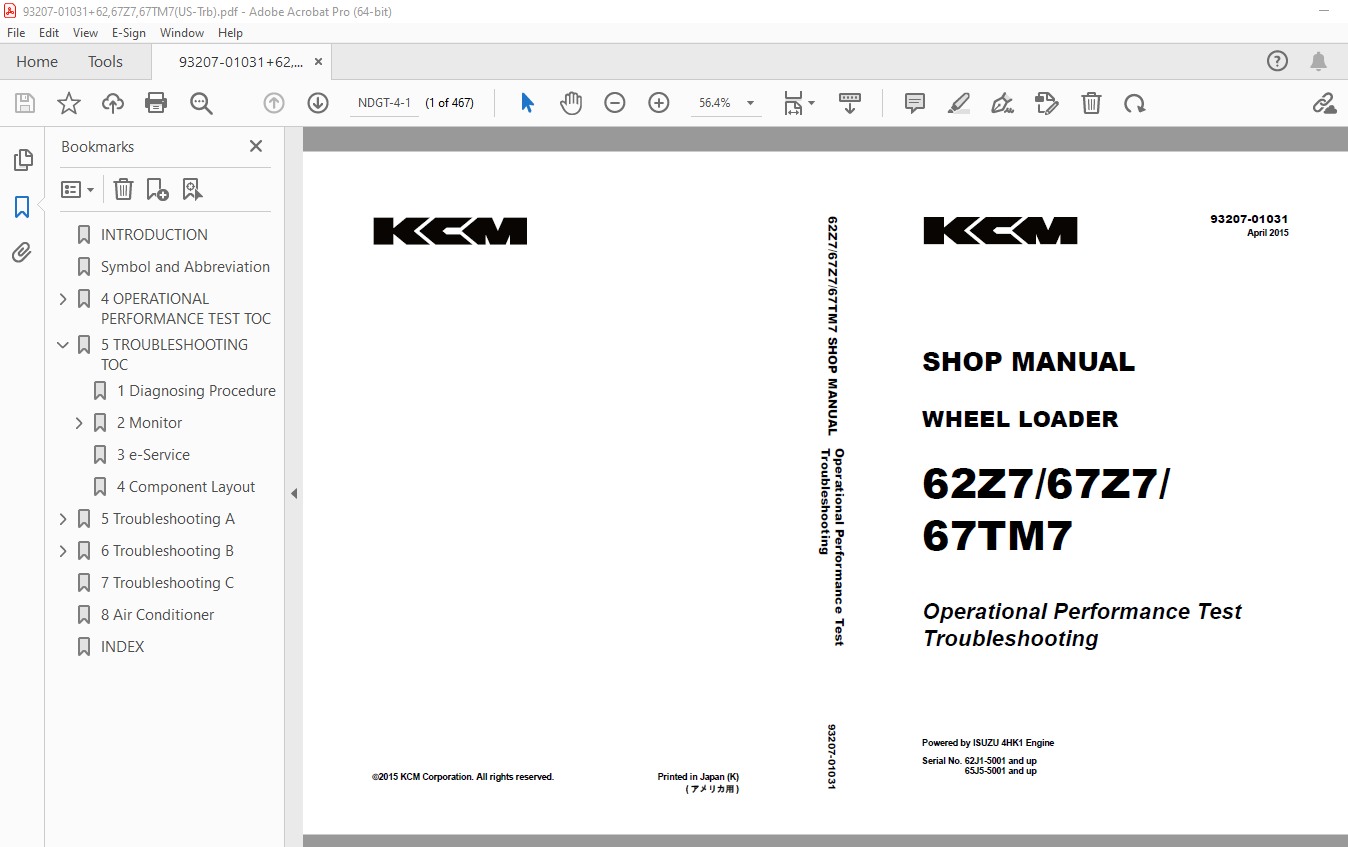This screenshot has height=847, width=1348.
Task: Open fit page options dropdown arrow
Action: tap(811, 103)
